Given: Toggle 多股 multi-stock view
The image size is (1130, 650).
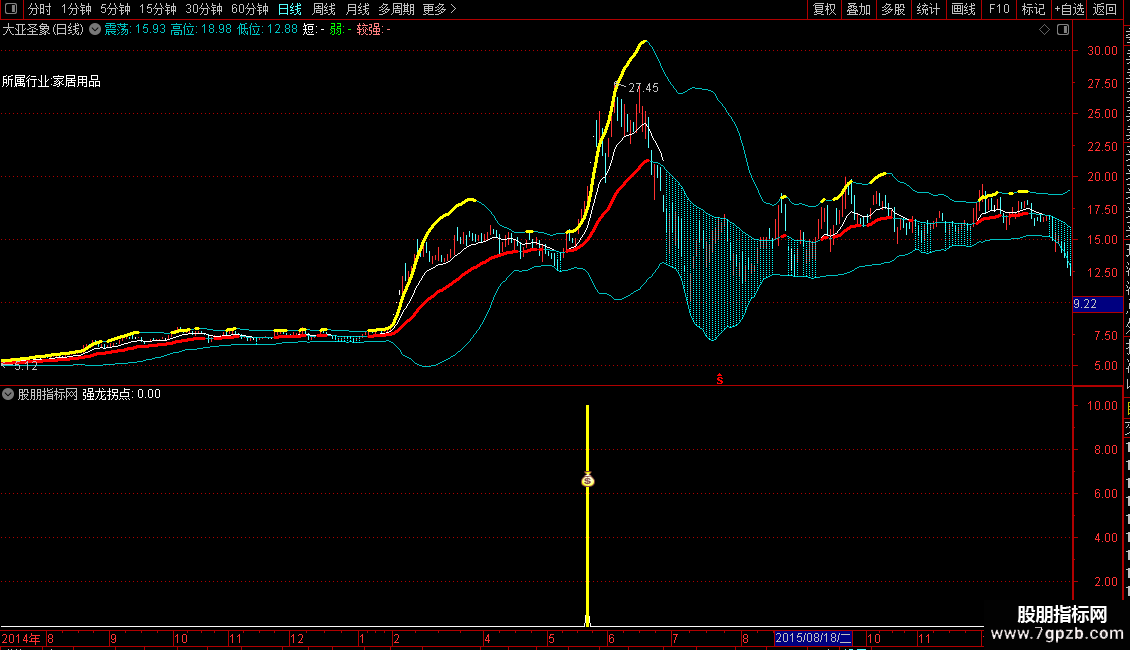Looking at the screenshot, I should pyautogui.click(x=893, y=9).
